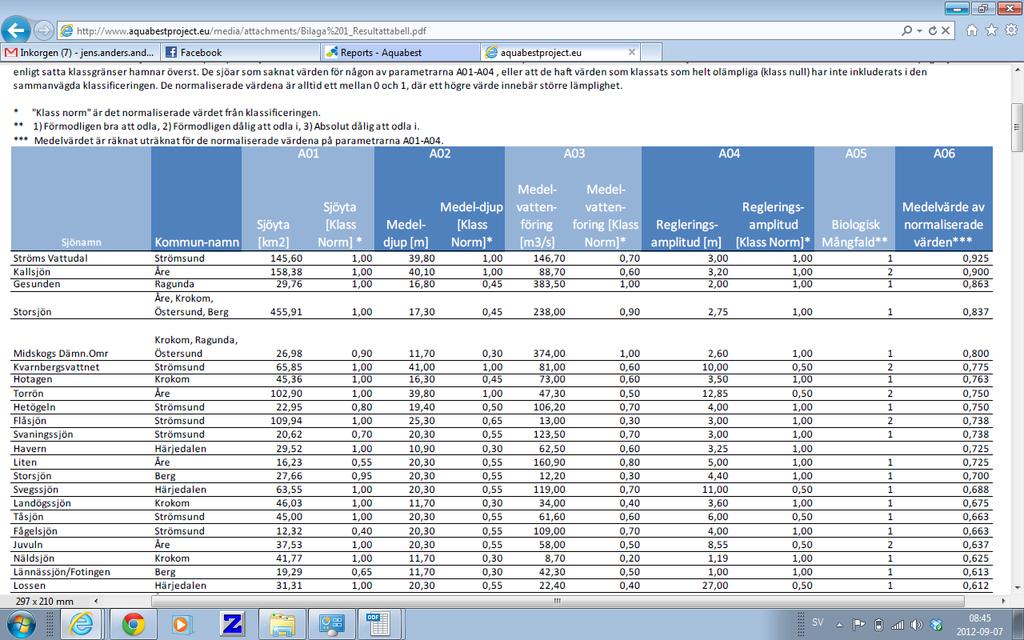Image resolution: width=1024 pixels, height=640 pixels.
Task: Open Windows Media Player from the taskbar
Action: pos(182,624)
